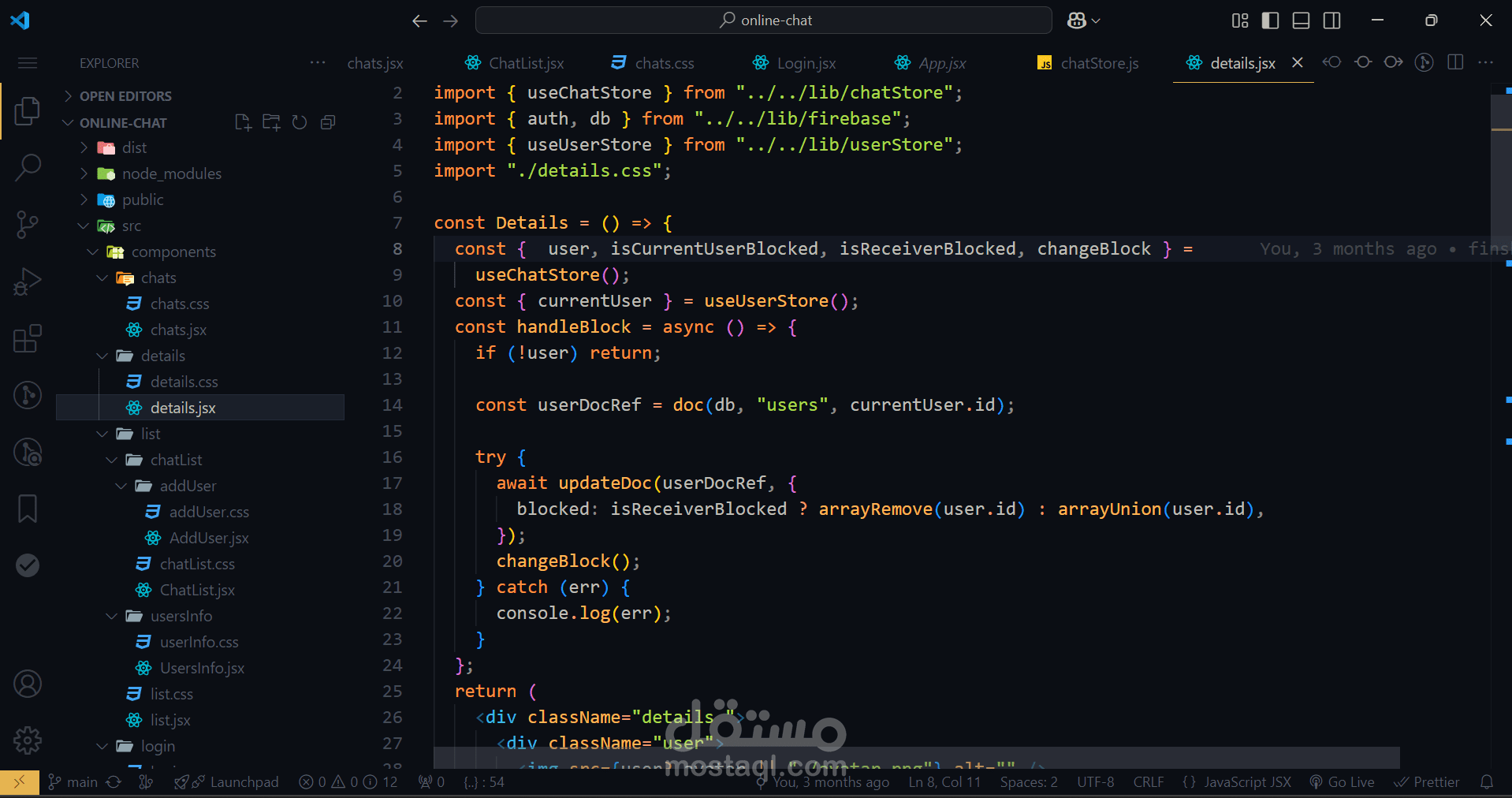Screen dimensions: 1512x798
Task: Open list.jsx file in explorer
Action: coord(200,720)
